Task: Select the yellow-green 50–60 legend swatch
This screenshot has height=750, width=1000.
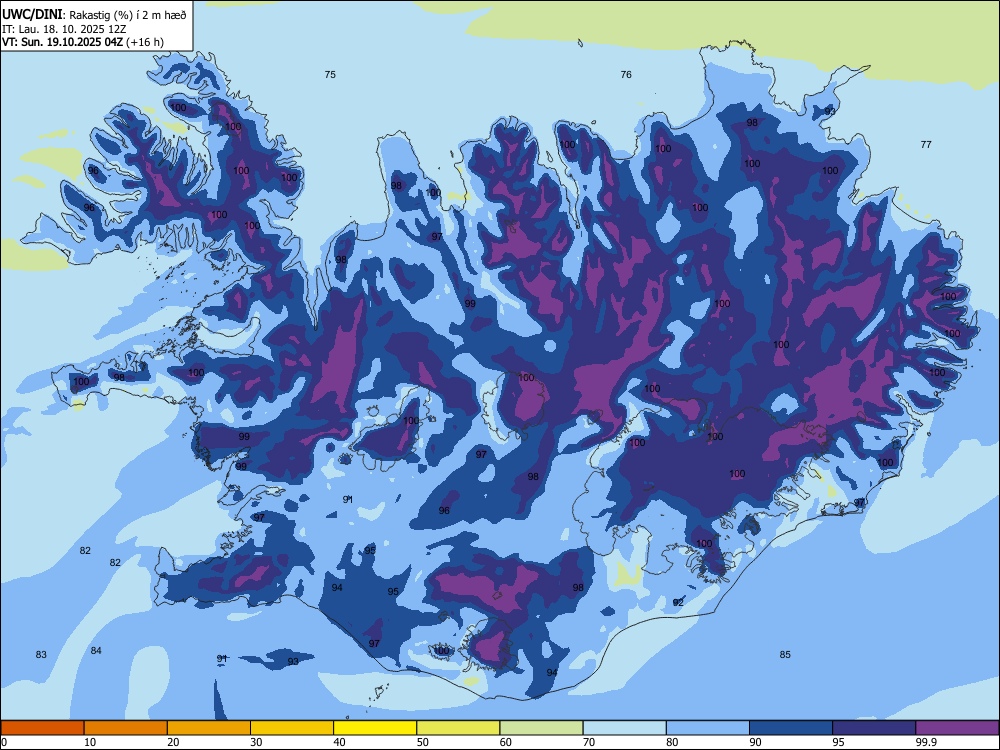Action: (x=458, y=728)
